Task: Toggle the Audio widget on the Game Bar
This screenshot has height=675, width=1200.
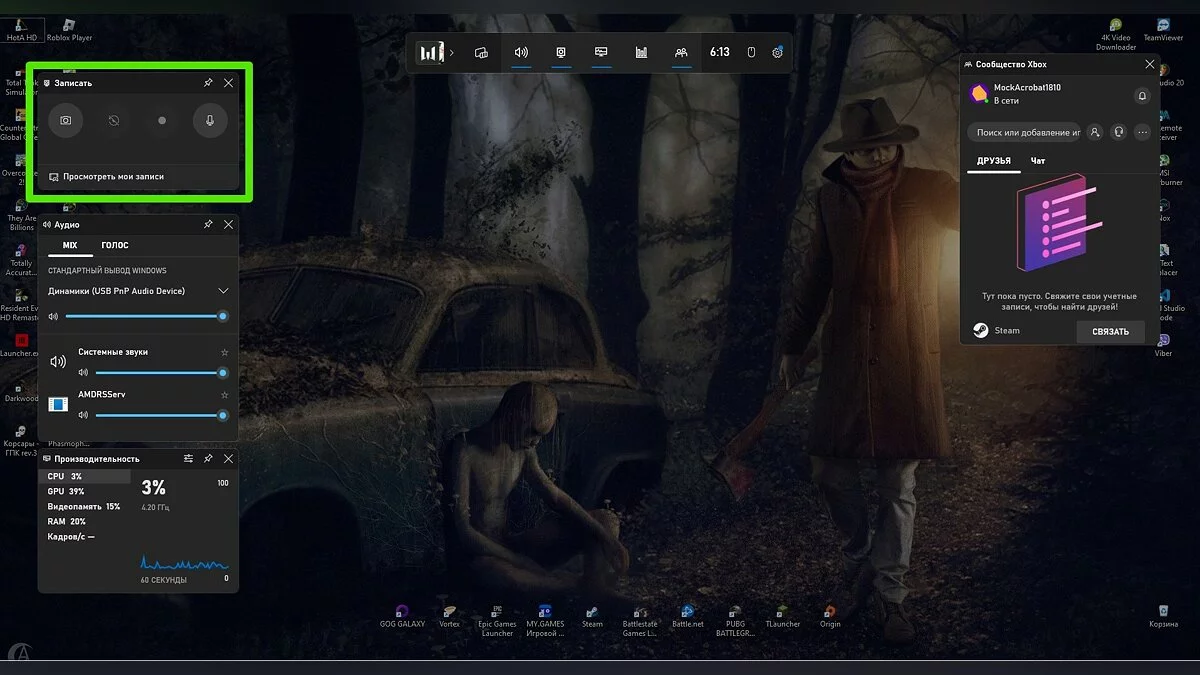Action: [521, 52]
